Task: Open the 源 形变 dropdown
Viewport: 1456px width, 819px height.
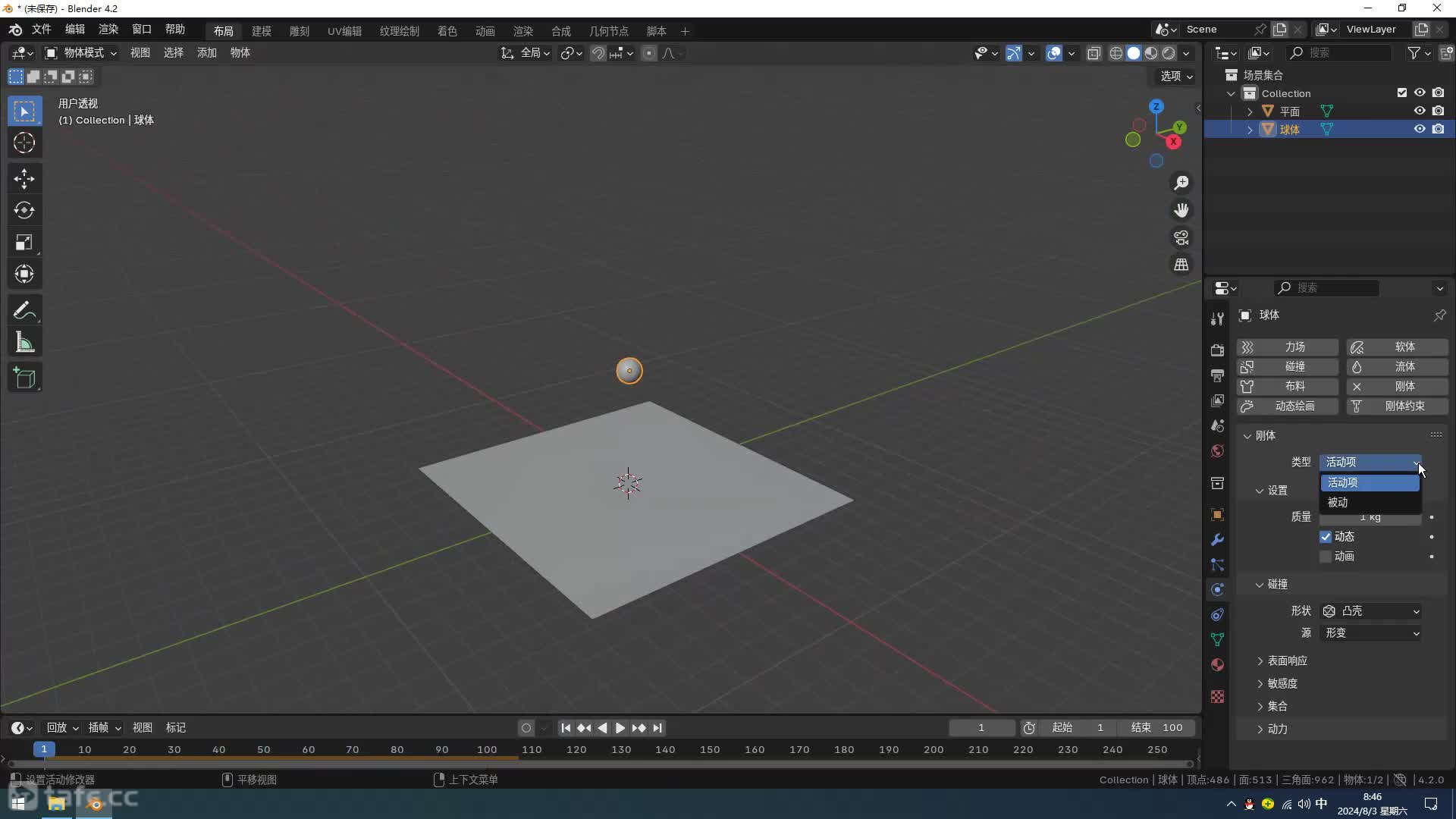Action: [1371, 633]
